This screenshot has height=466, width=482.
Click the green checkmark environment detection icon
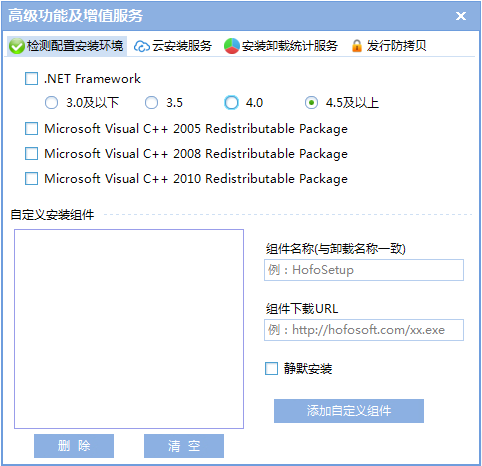17,46
